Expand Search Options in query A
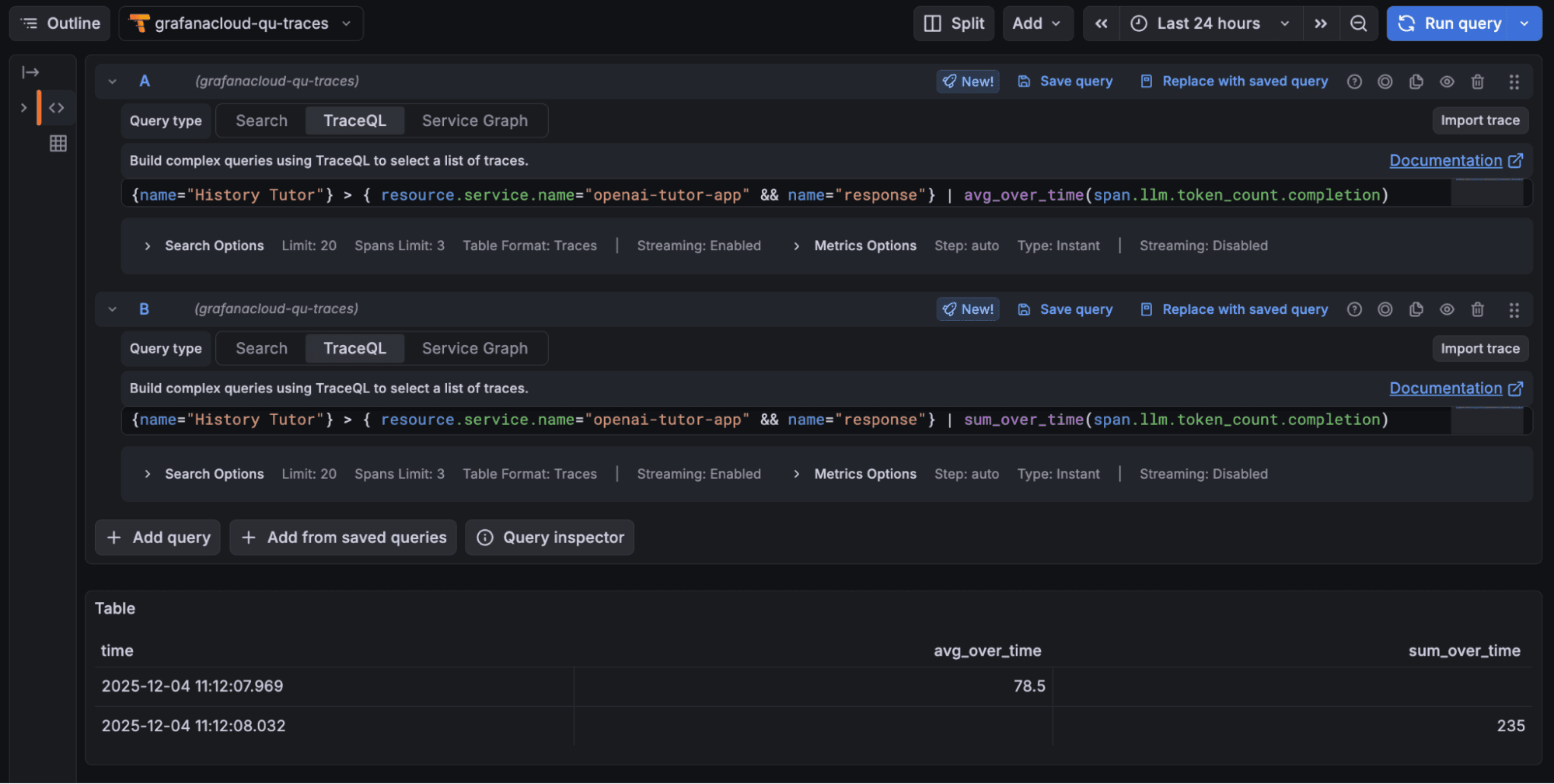Screen dimensions: 1554x784 point(204,246)
